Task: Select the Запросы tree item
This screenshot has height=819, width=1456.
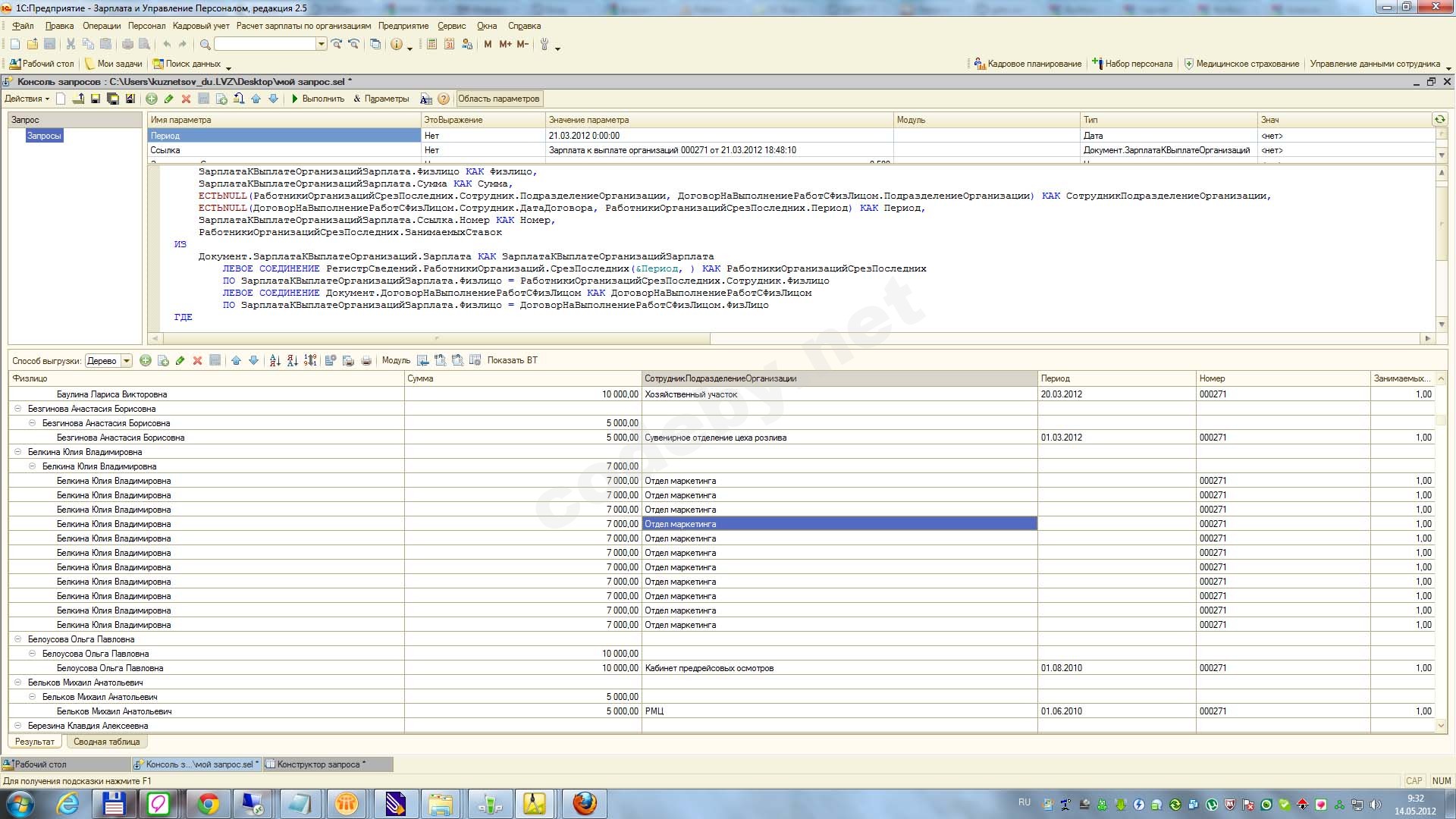Action: (44, 136)
